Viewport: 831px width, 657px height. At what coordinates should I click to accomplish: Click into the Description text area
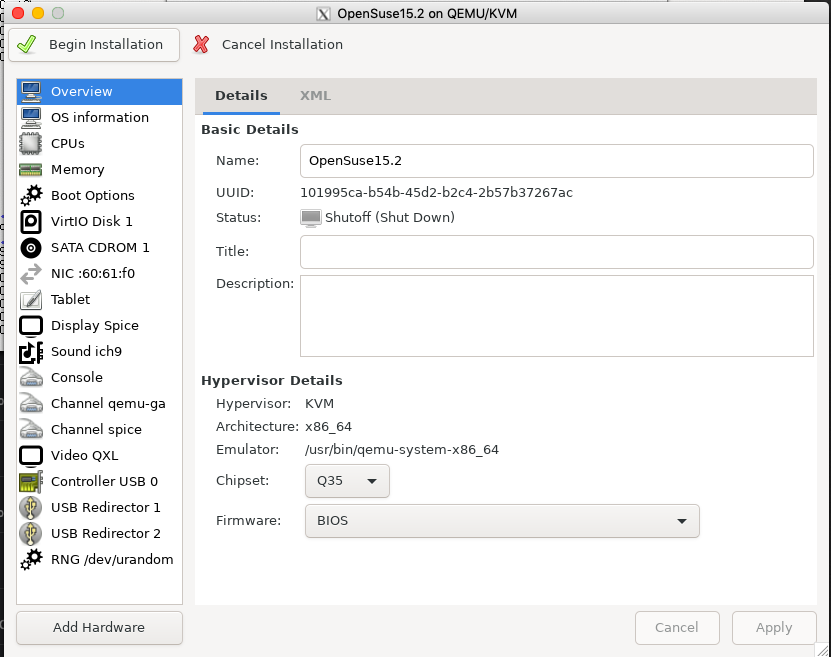pyautogui.click(x=556, y=316)
